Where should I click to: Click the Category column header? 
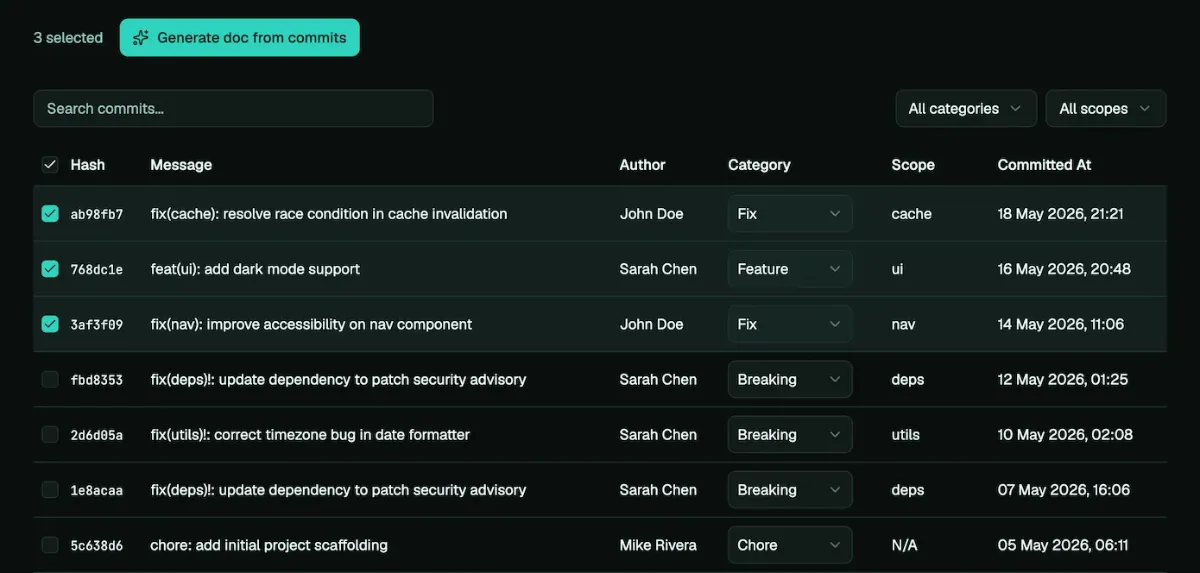point(759,165)
